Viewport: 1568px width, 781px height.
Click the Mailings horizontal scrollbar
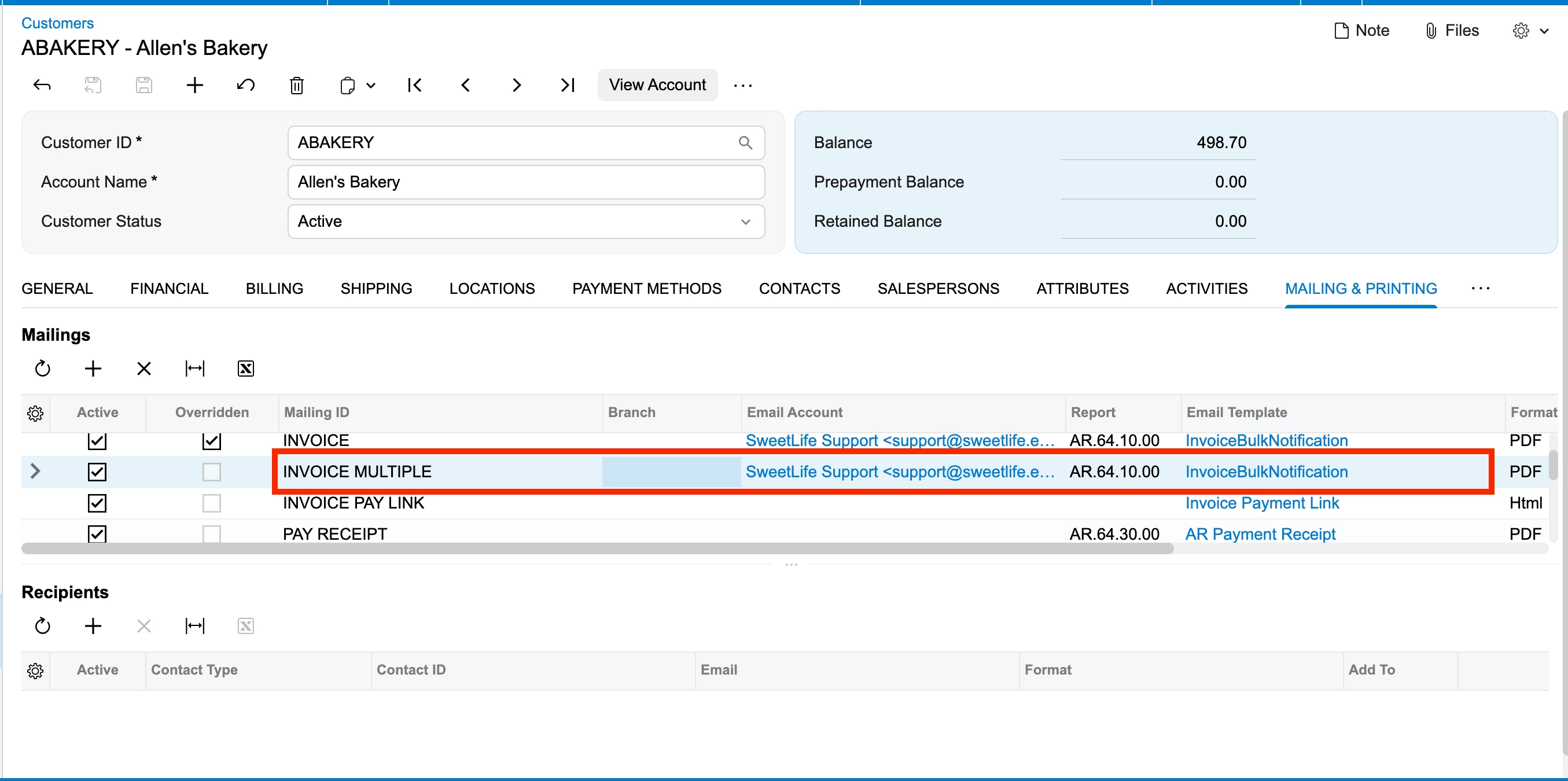tap(597, 548)
